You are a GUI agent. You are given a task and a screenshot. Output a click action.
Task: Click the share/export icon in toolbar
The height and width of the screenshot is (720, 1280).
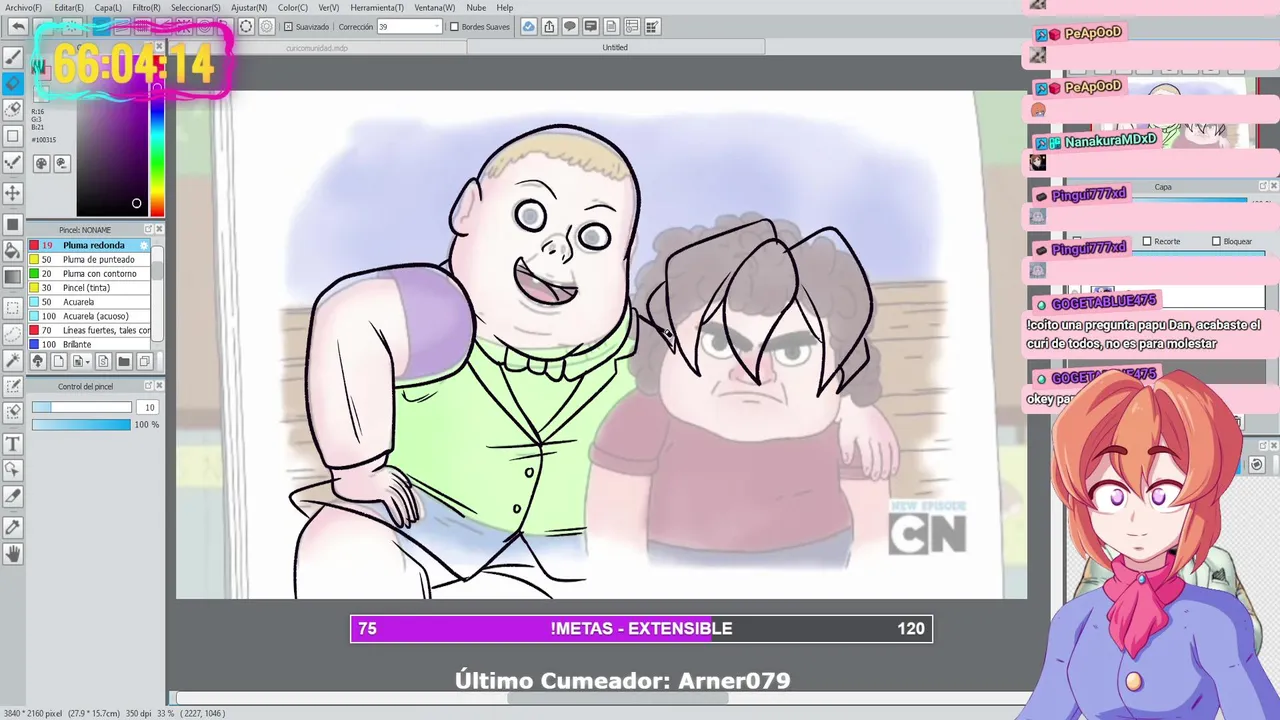pyautogui.click(x=549, y=27)
